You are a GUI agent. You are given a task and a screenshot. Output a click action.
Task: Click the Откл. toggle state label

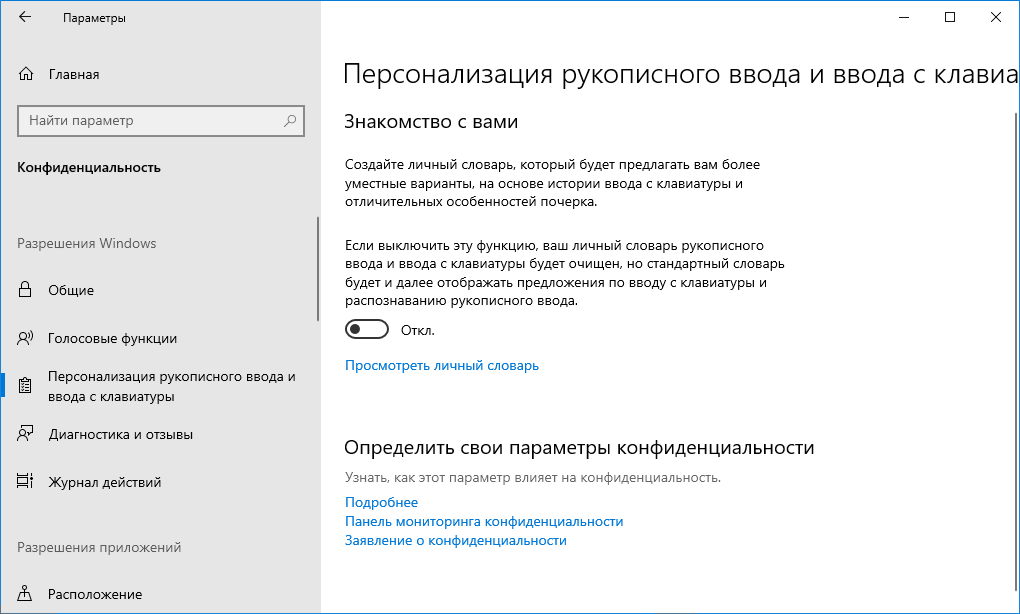(x=418, y=330)
